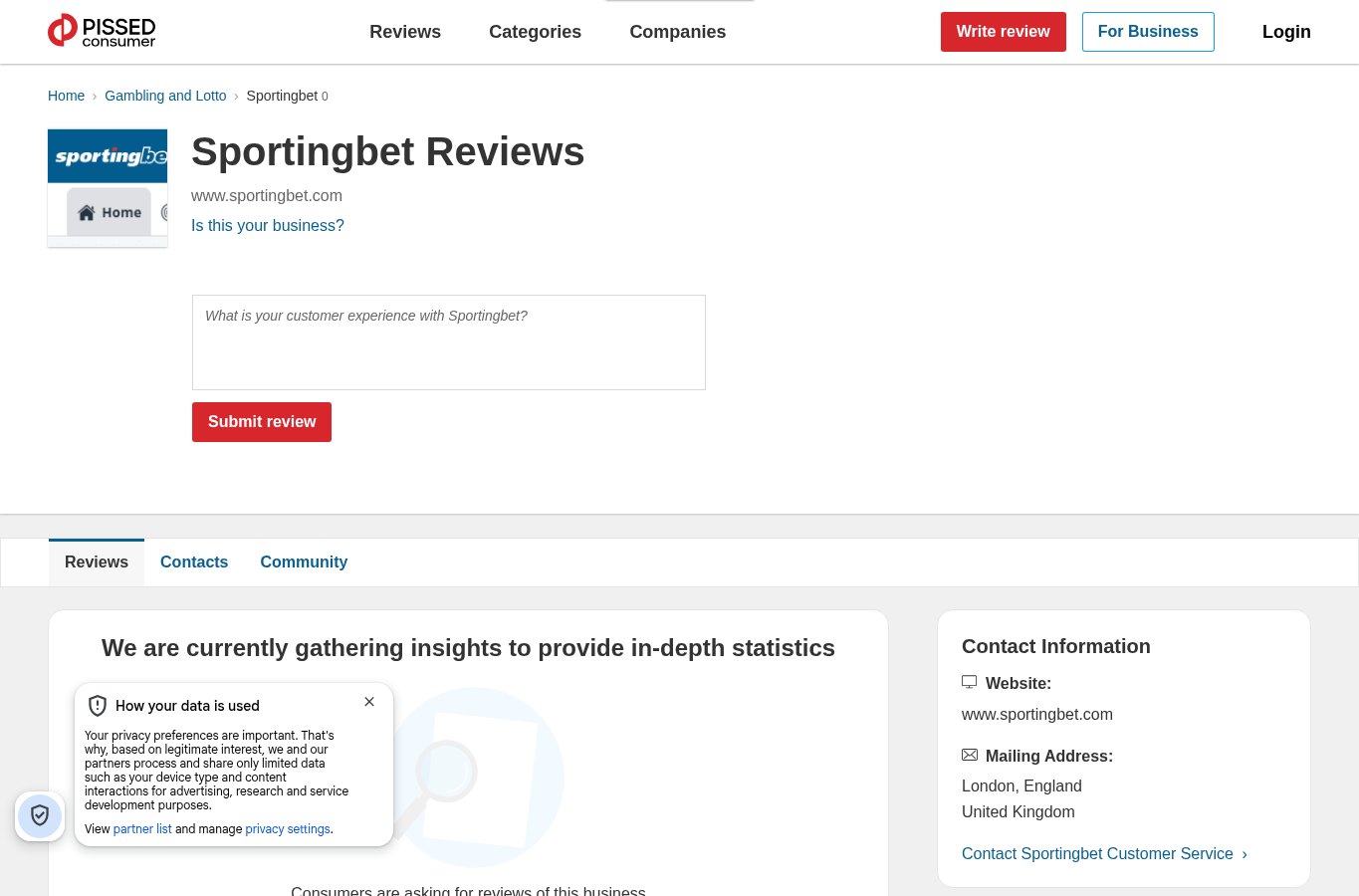Open the Categories menu
Image resolution: width=1359 pixels, height=896 pixels.
tap(535, 32)
